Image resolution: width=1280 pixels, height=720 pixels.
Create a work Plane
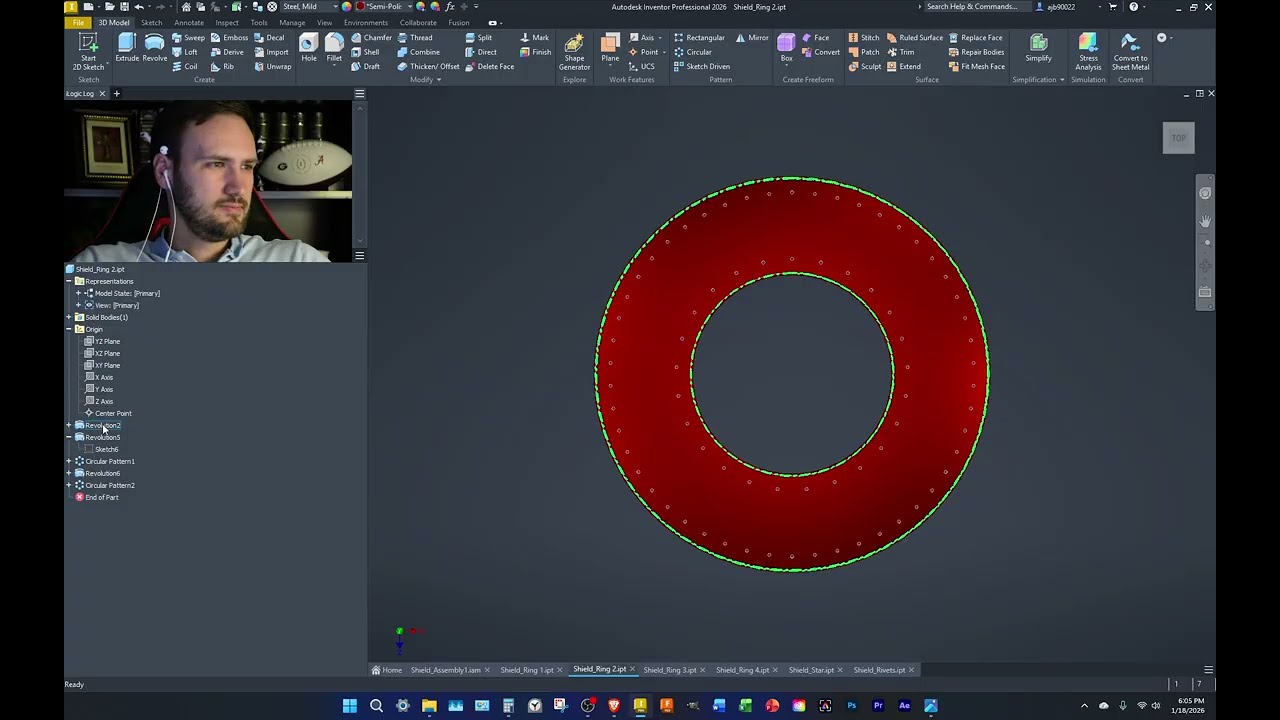pos(610,48)
